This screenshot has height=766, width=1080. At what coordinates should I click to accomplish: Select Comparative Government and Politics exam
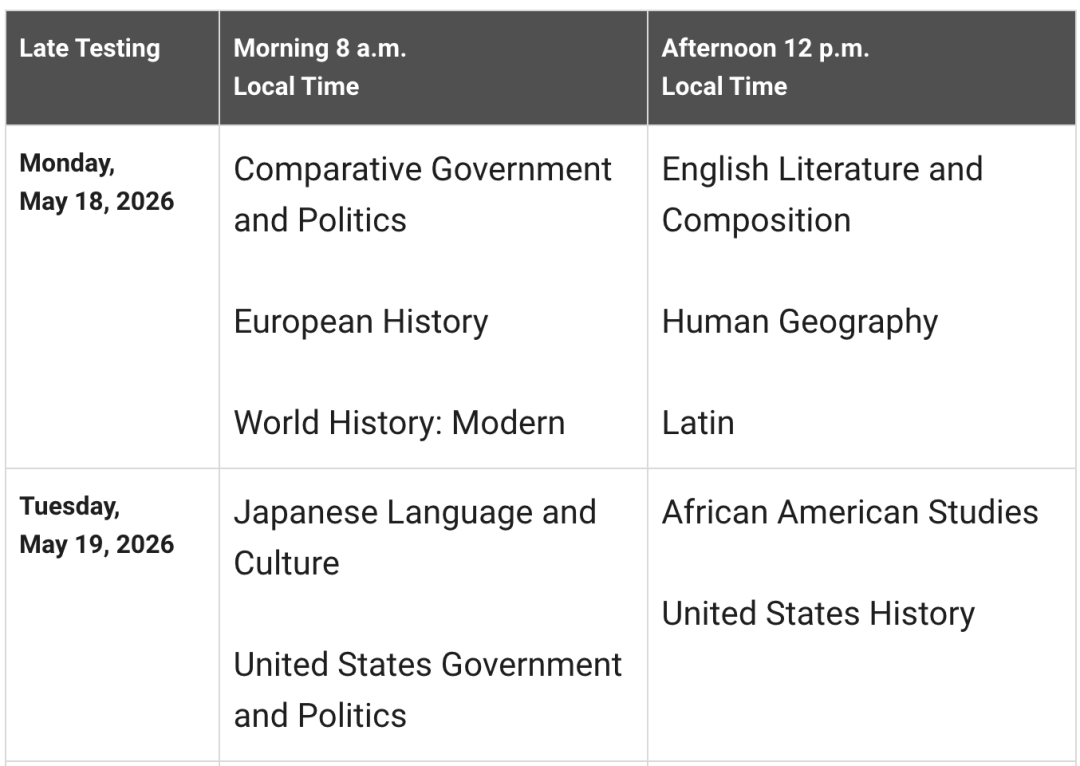point(422,195)
